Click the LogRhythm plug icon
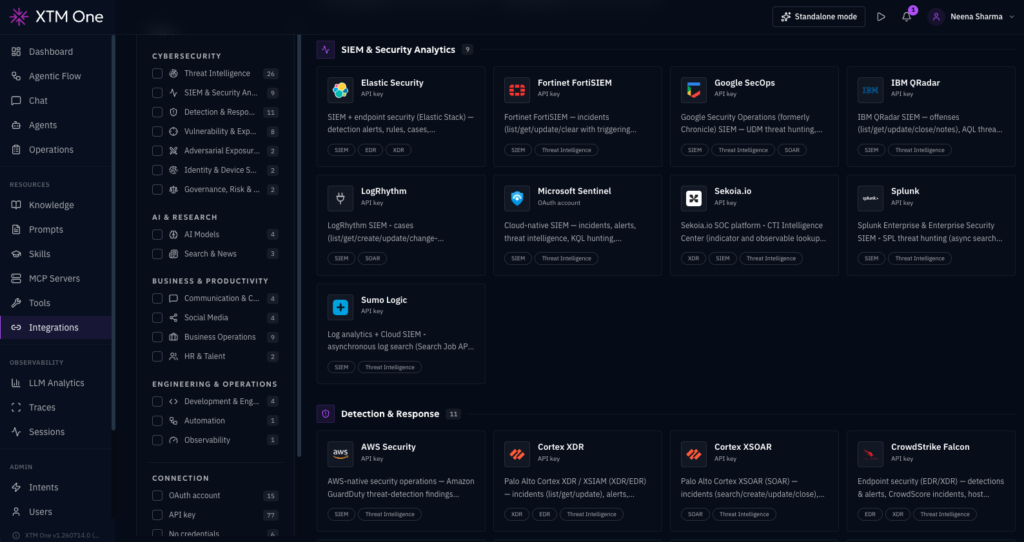The width and height of the screenshot is (1024, 542). coord(340,199)
